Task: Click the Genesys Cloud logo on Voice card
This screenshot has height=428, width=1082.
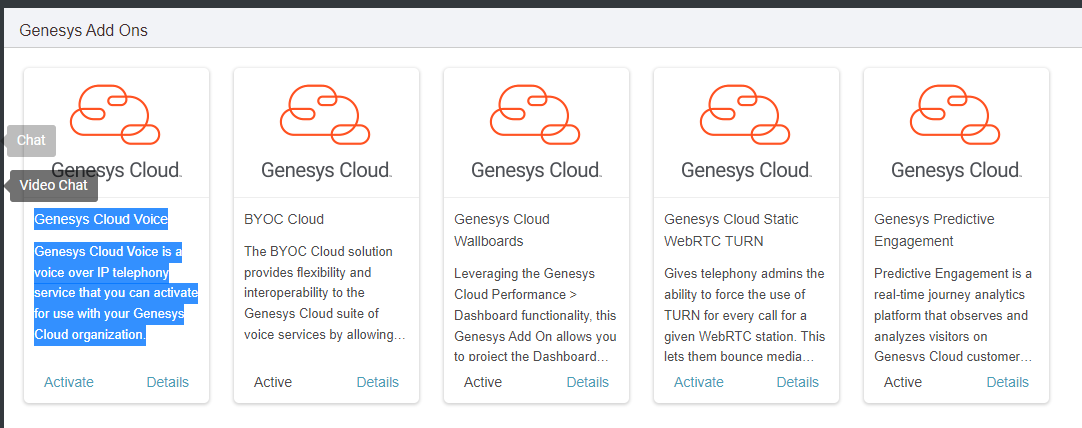Action: pyautogui.click(x=116, y=132)
